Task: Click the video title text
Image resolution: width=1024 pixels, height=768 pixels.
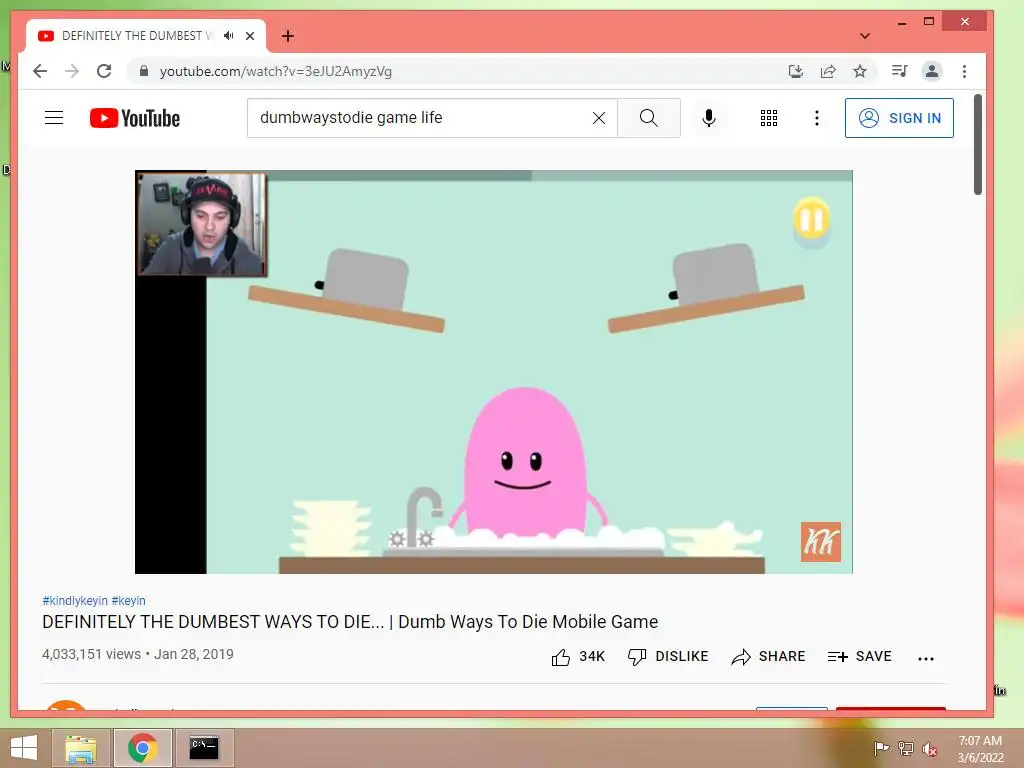Action: coord(350,622)
